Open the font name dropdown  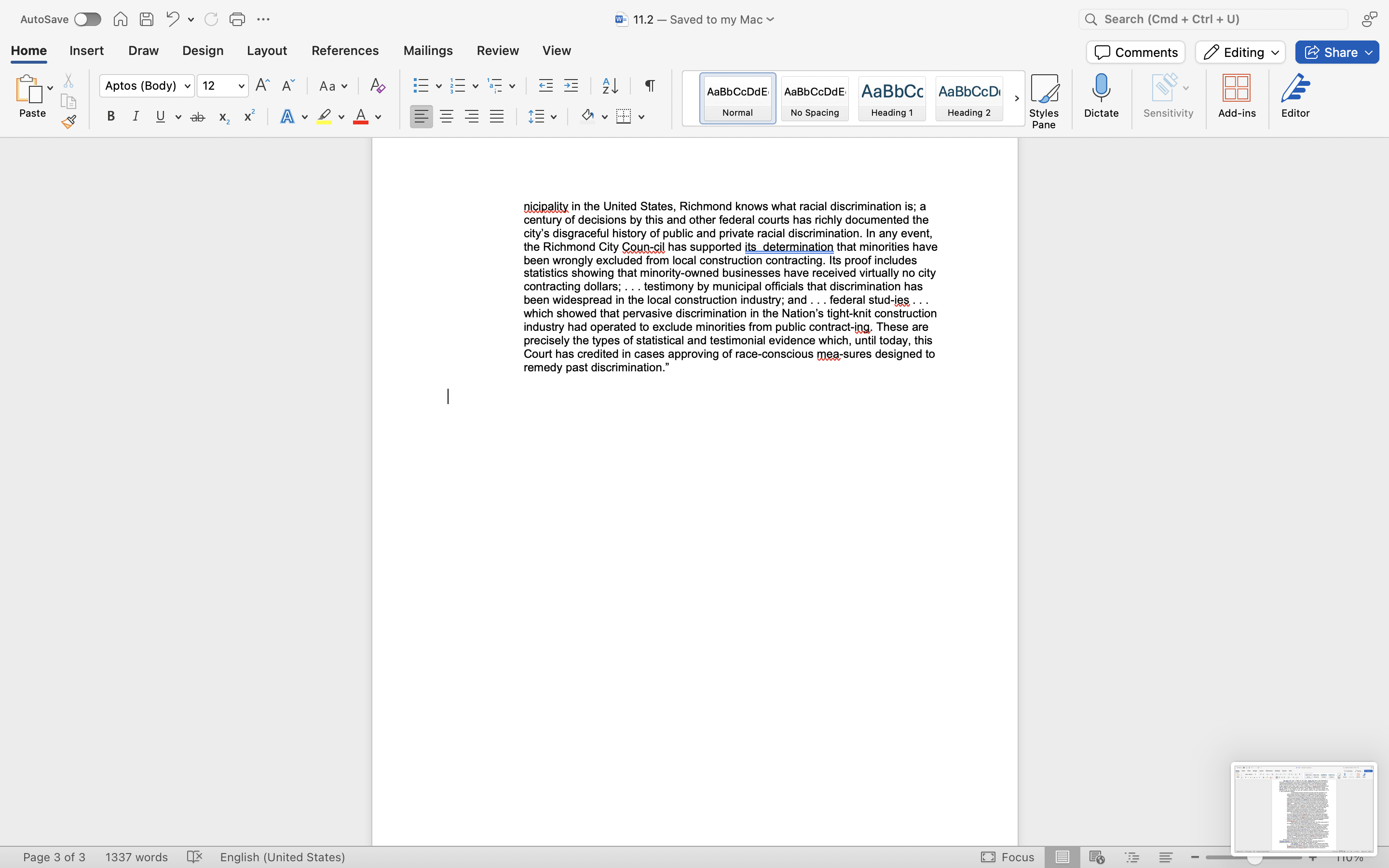[187, 86]
